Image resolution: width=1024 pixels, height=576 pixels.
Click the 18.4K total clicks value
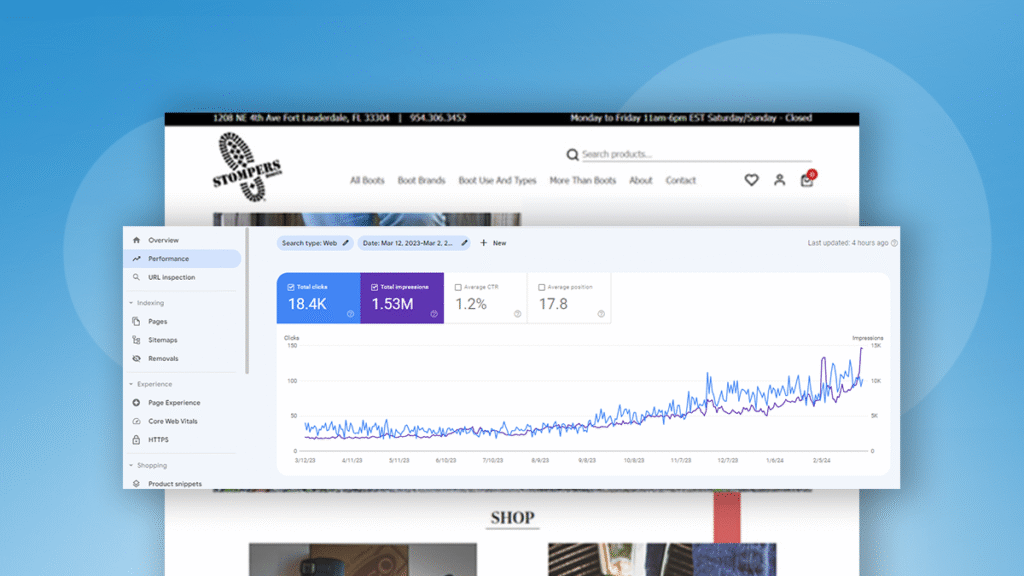coord(307,304)
